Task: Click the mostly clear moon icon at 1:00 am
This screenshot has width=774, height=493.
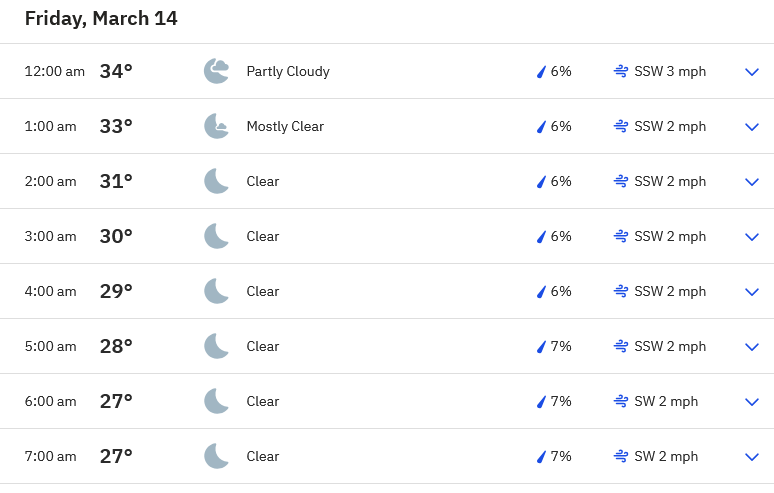Action: tap(217, 126)
